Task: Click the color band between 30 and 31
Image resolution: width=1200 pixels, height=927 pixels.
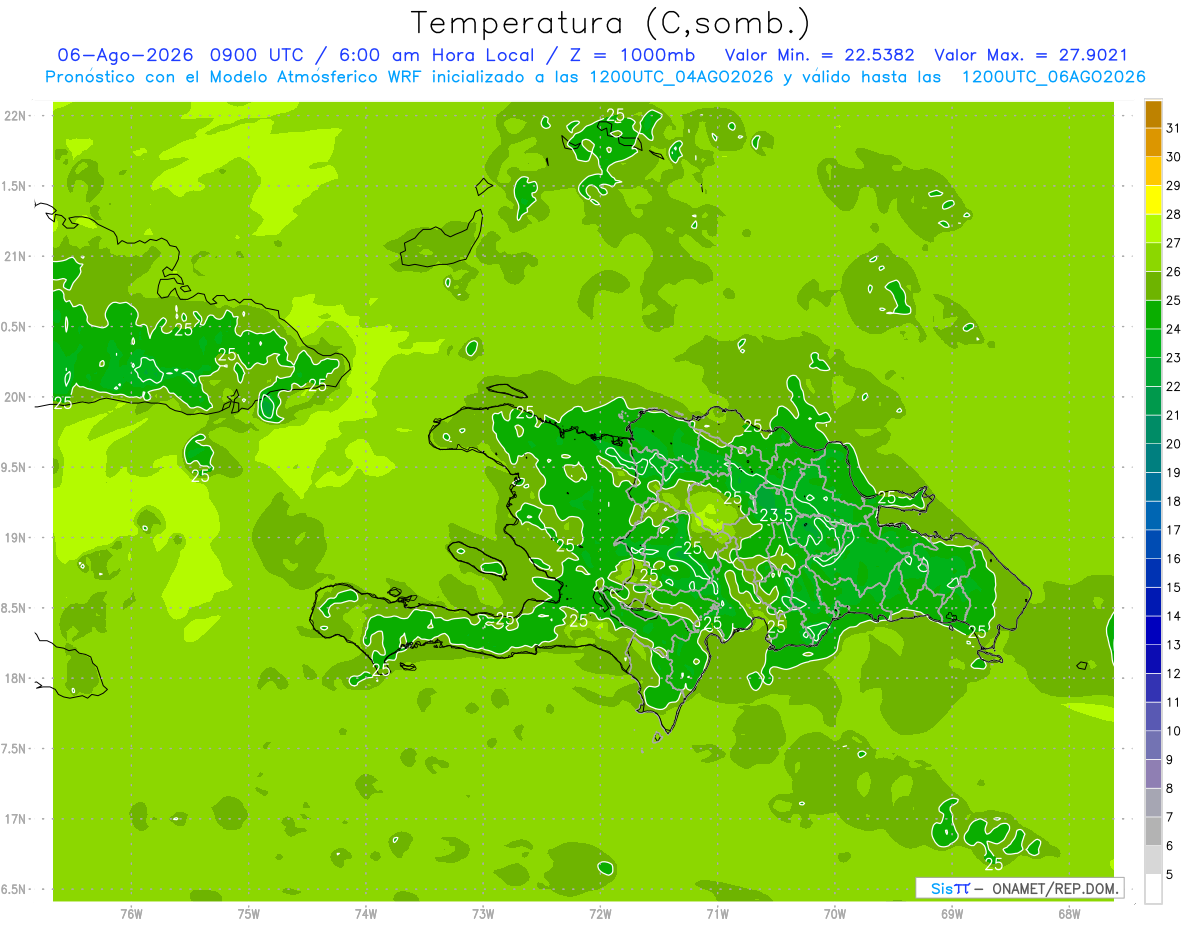Action: tap(1153, 143)
